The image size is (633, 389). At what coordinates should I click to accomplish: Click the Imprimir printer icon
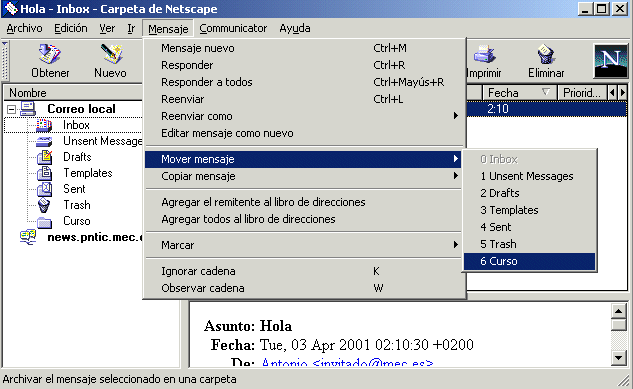[484, 54]
